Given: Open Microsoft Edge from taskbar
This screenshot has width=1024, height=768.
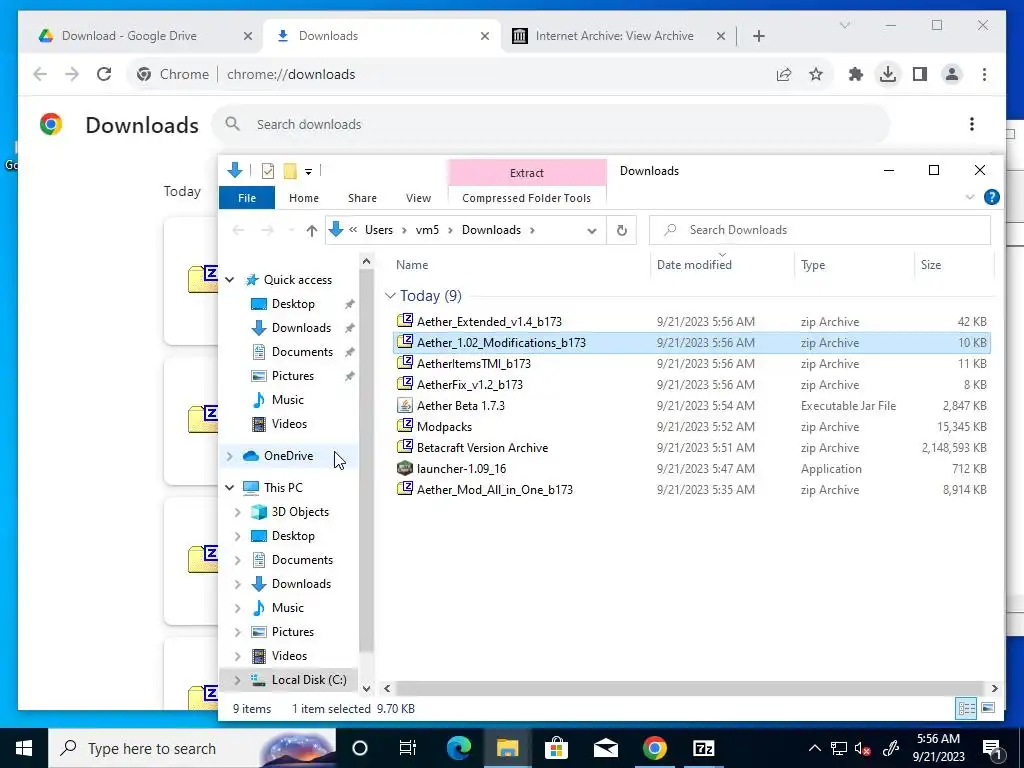Looking at the screenshot, I should click(x=458, y=748).
